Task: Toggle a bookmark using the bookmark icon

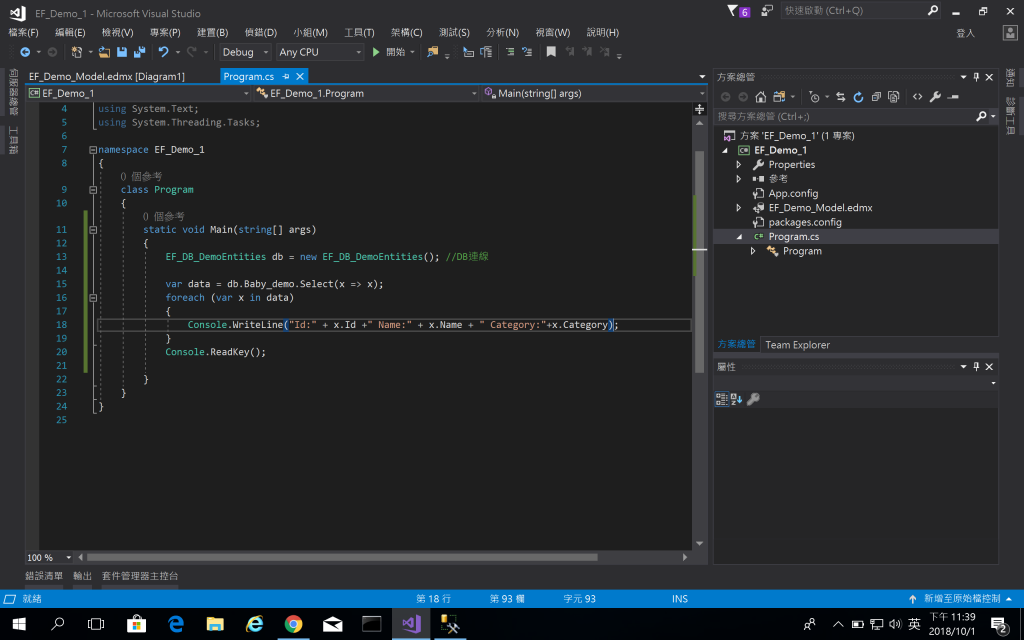Action: pyautogui.click(x=551, y=52)
